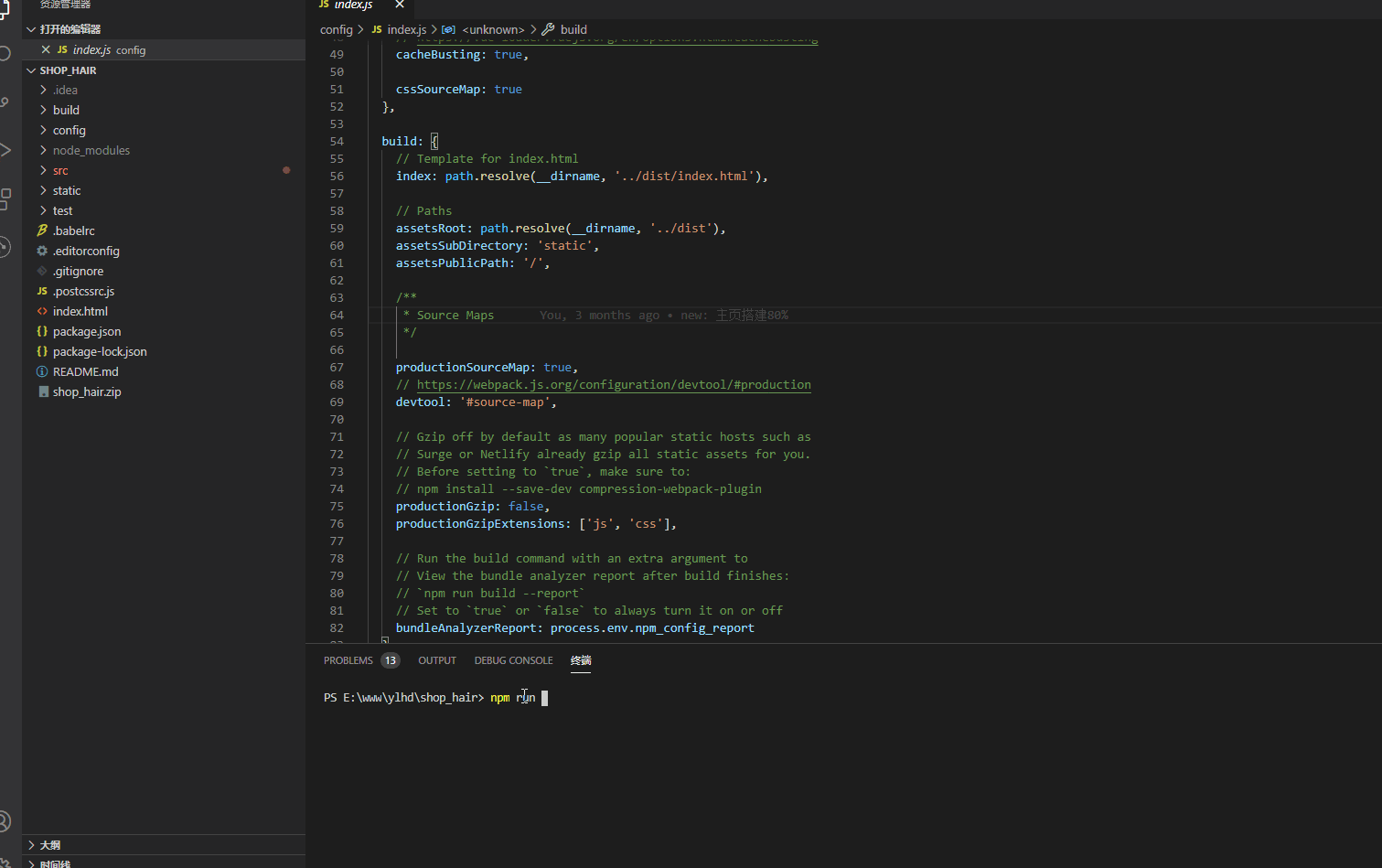Image resolution: width=1382 pixels, height=868 pixels.
Task: Expand the config folder in the explorer
Action: pyautogui.click(x=43, y=130)
